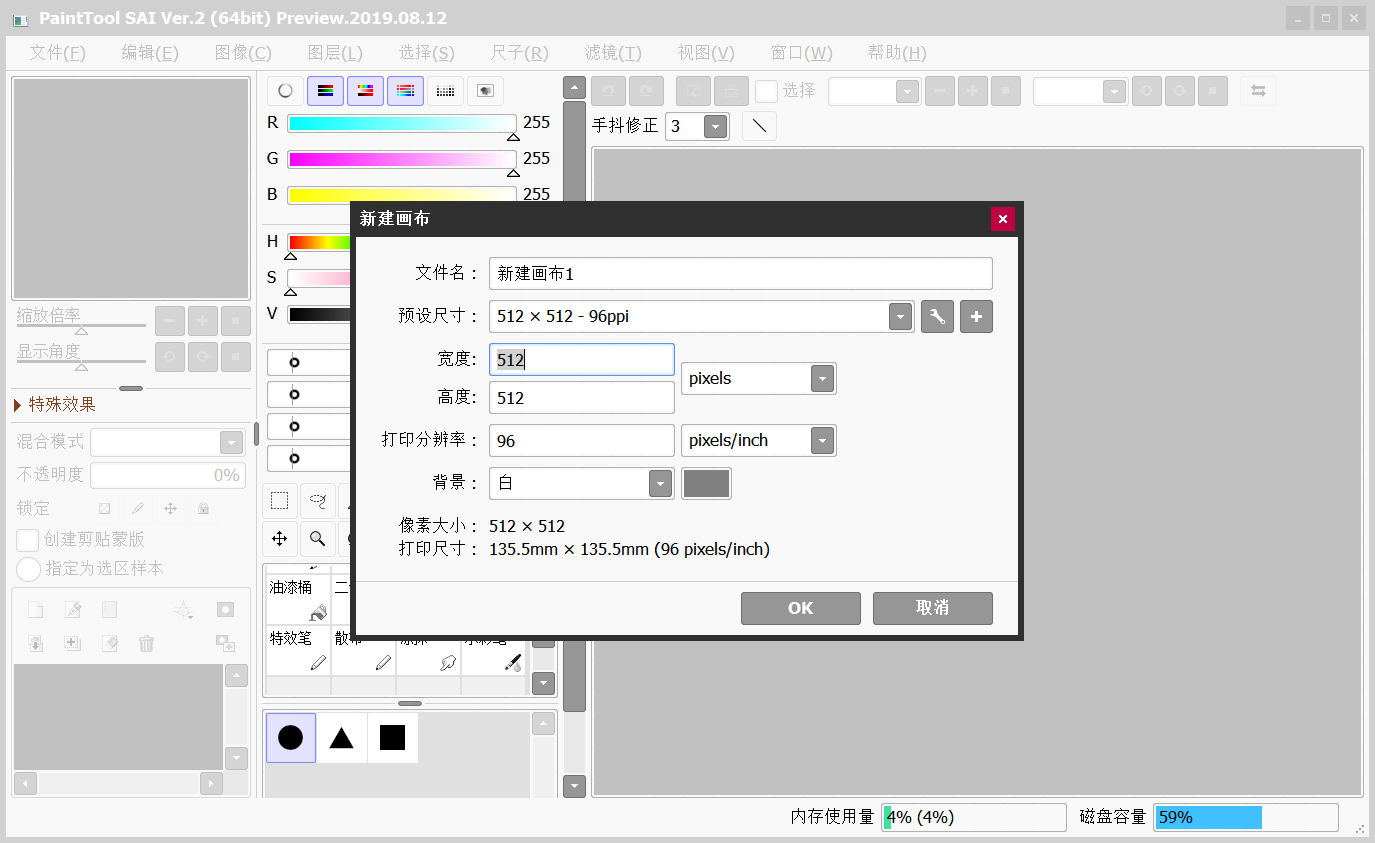Toggle the color wheel panel icon
1375x843 pixels.
285,91
